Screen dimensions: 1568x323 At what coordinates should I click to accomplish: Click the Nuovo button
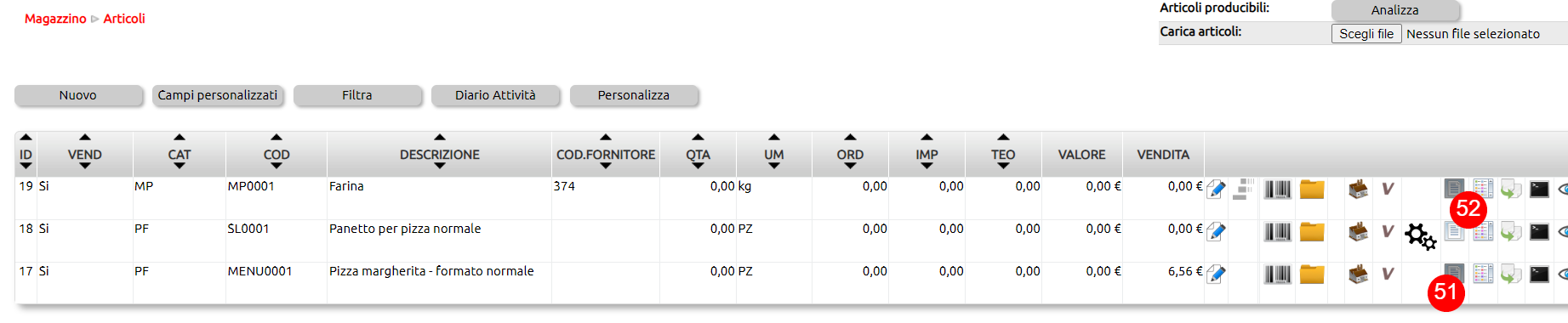(x=78, y=95)
